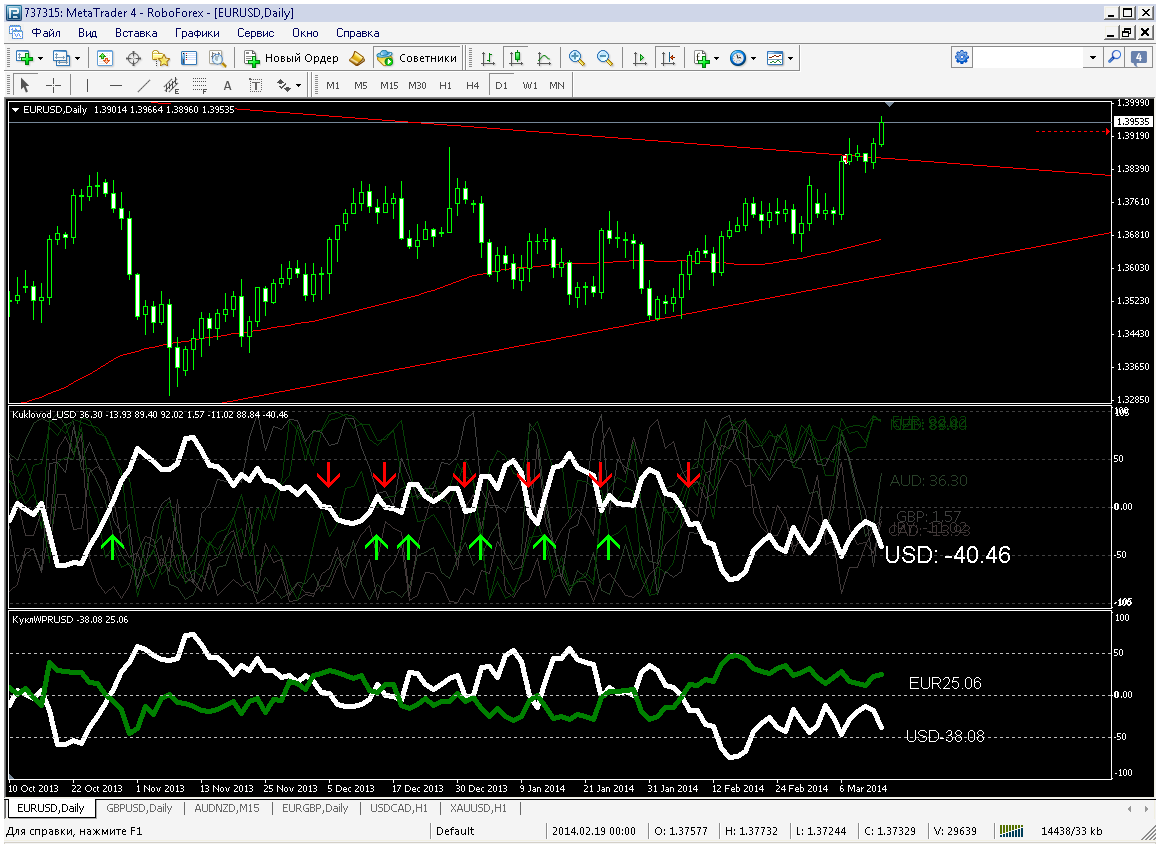
Task: Open the arrows objects icon
Action: 284,85
